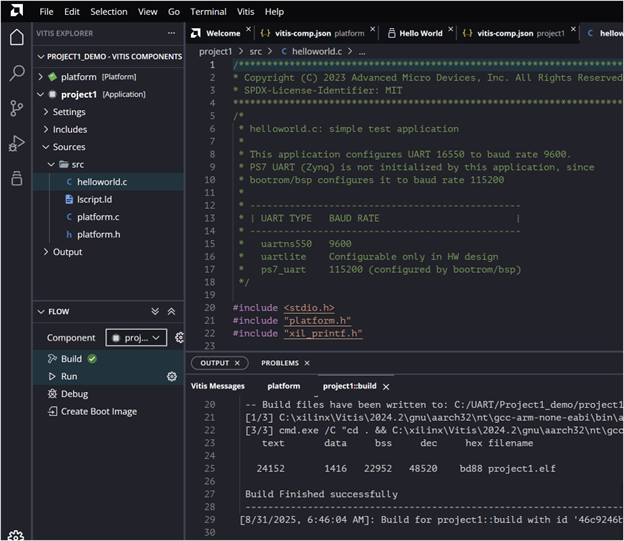Open platform.h in the explorer
This screenshot has height=541, width=624.
pos(98,234)
